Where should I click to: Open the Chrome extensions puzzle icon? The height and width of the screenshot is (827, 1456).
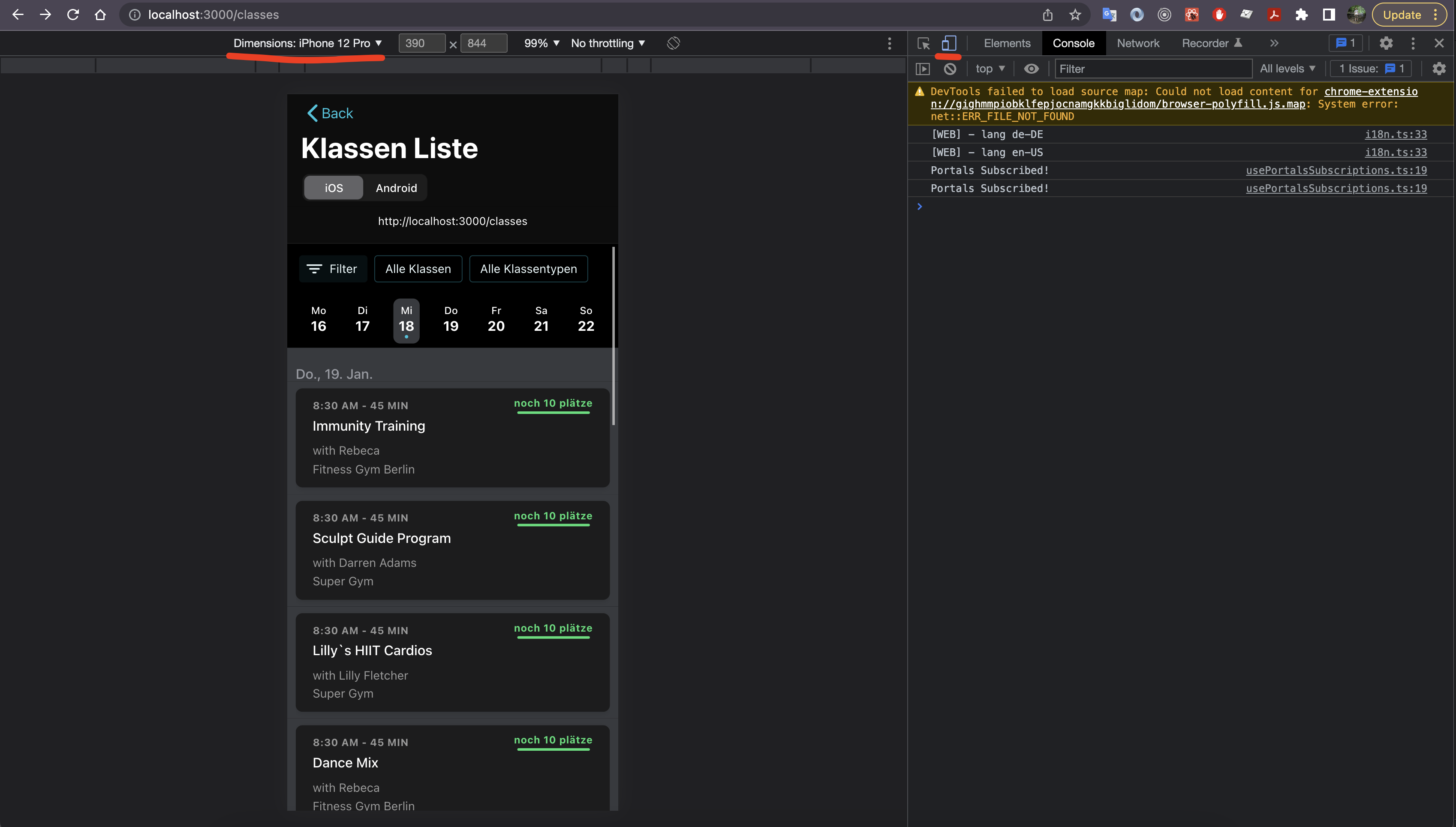click(1301, 15)
